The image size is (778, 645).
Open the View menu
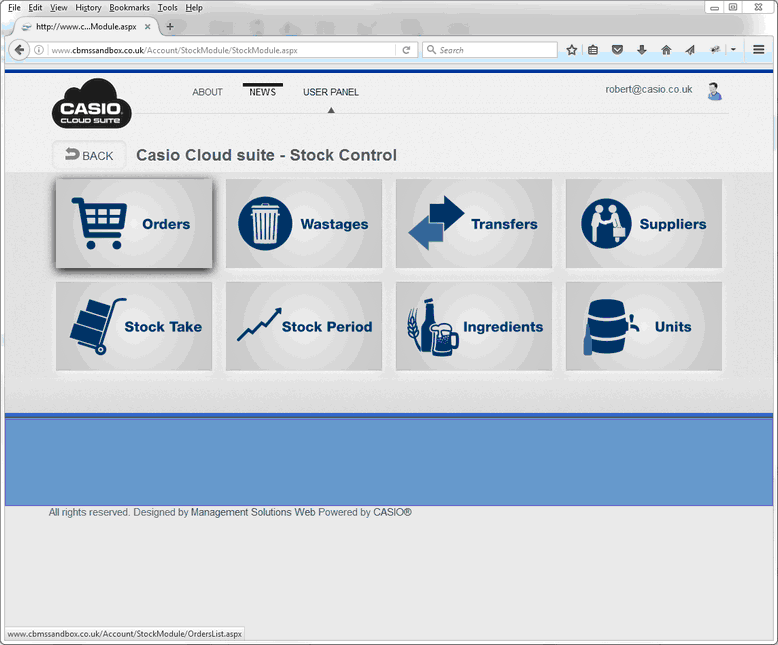pos(58,7)
